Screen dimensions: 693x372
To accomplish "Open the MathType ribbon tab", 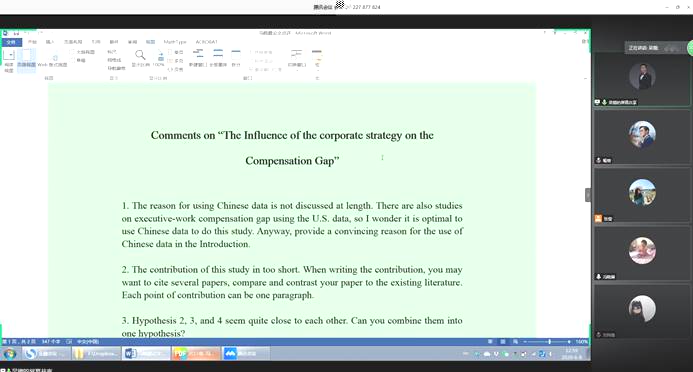I will [x=175, y=42].
